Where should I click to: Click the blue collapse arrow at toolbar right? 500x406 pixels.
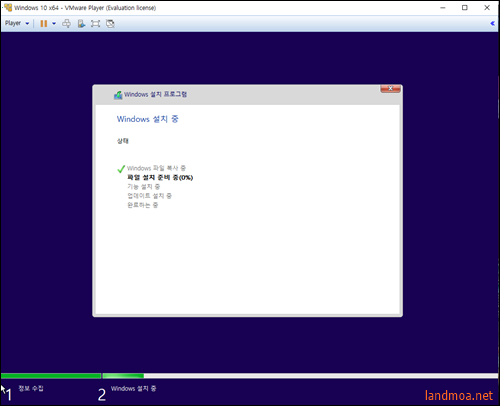pyautogui.click(x=492, y=23)
